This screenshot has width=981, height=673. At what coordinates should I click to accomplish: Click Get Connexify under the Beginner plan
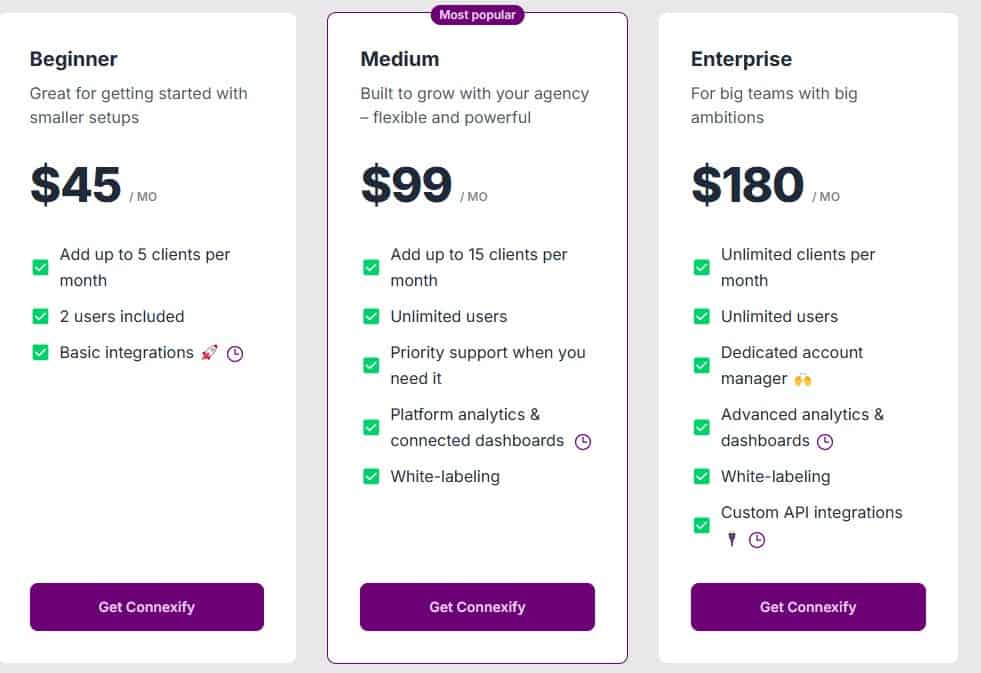[146, 607]
